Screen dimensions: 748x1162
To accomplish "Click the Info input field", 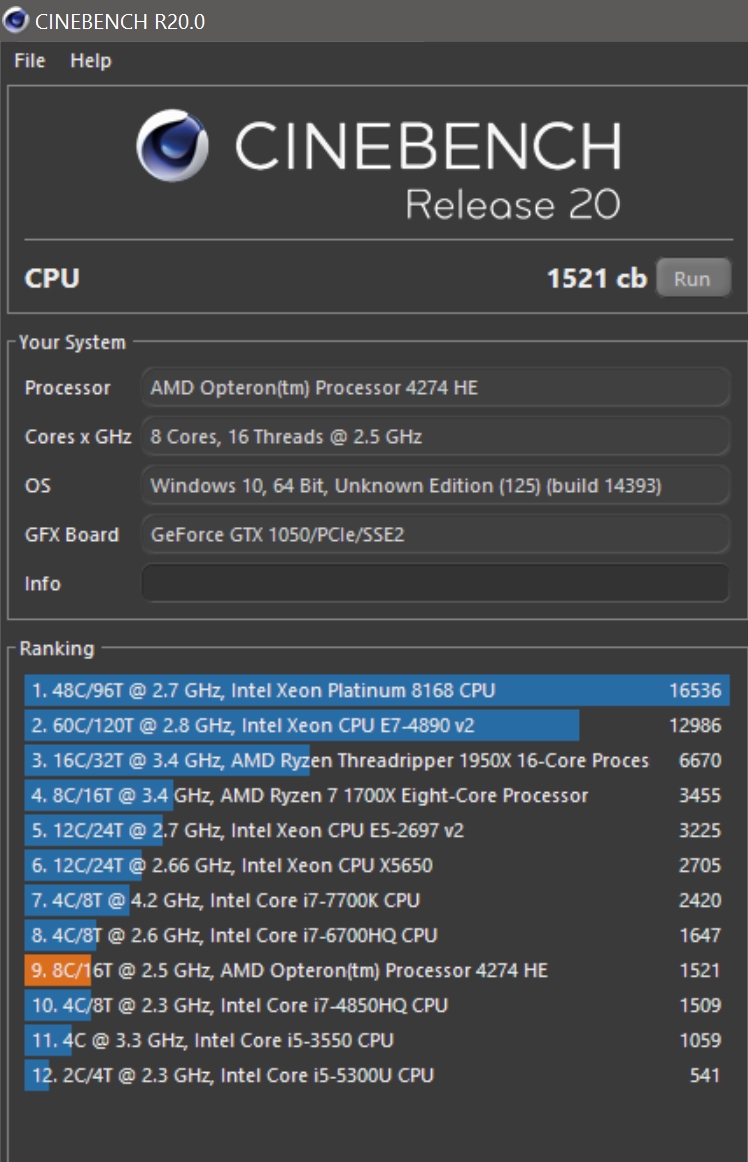I will (435, 583).
